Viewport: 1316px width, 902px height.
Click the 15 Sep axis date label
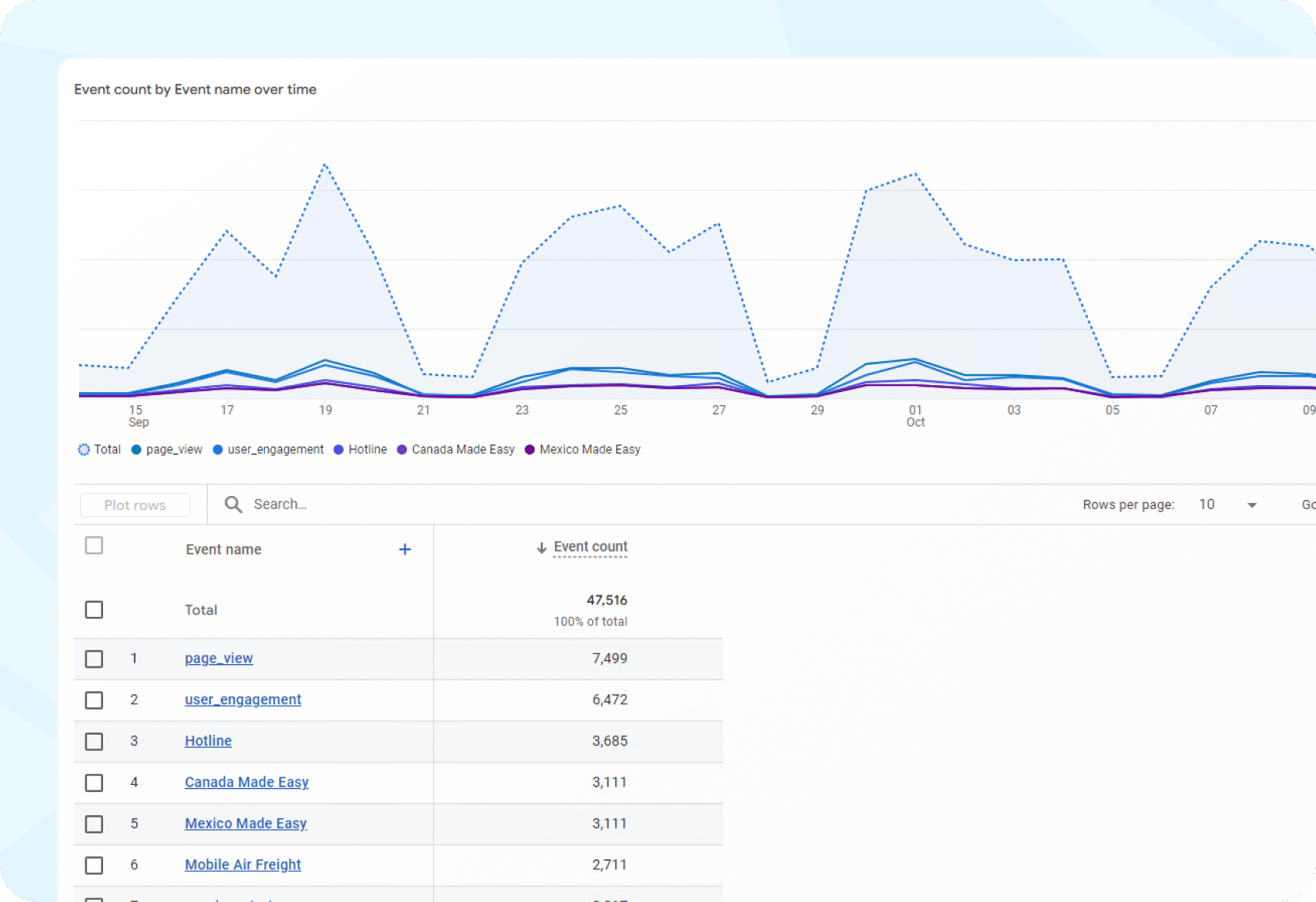(138, 416)
